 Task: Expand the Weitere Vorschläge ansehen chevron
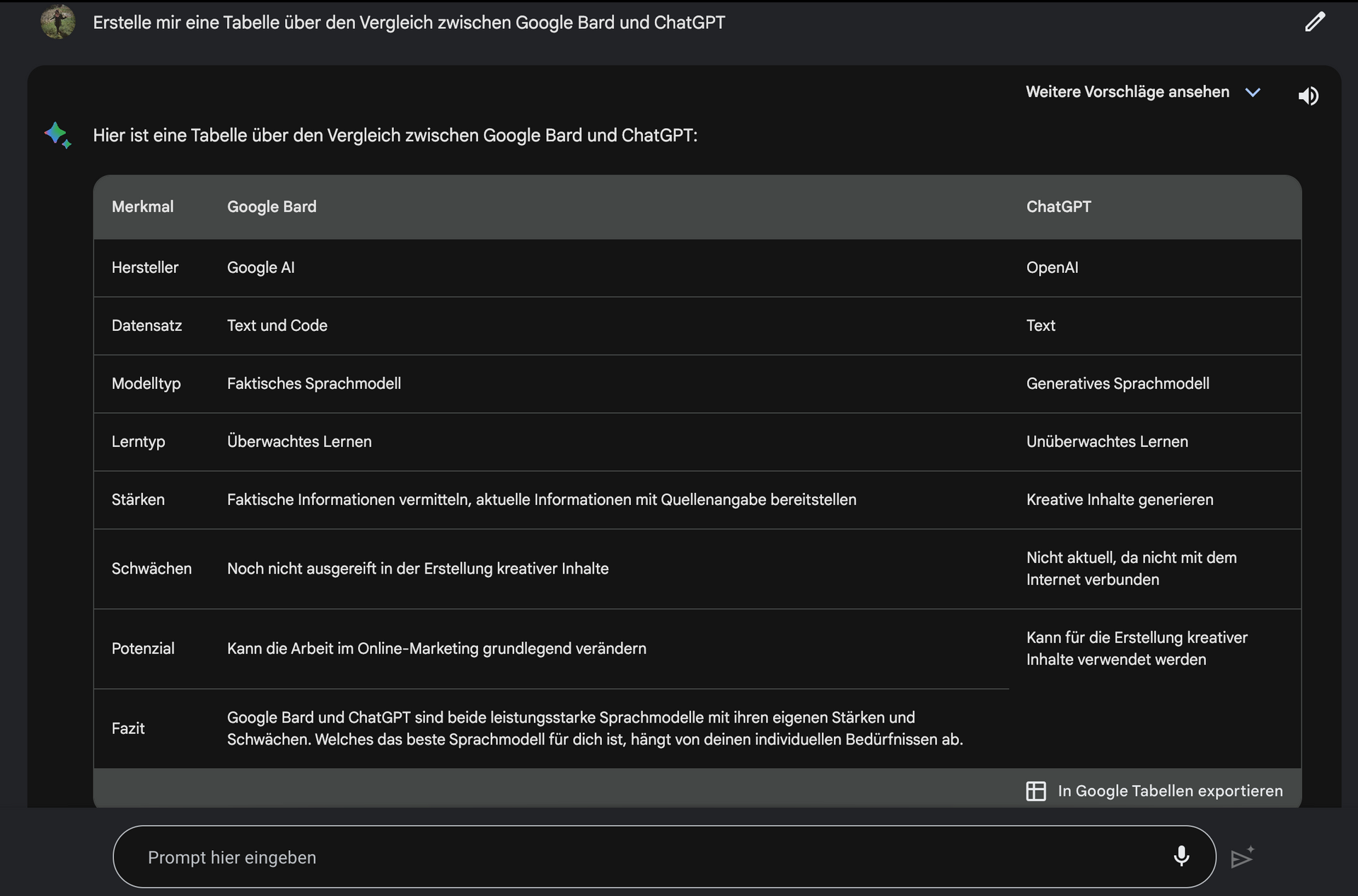[x=1253, y=93]
